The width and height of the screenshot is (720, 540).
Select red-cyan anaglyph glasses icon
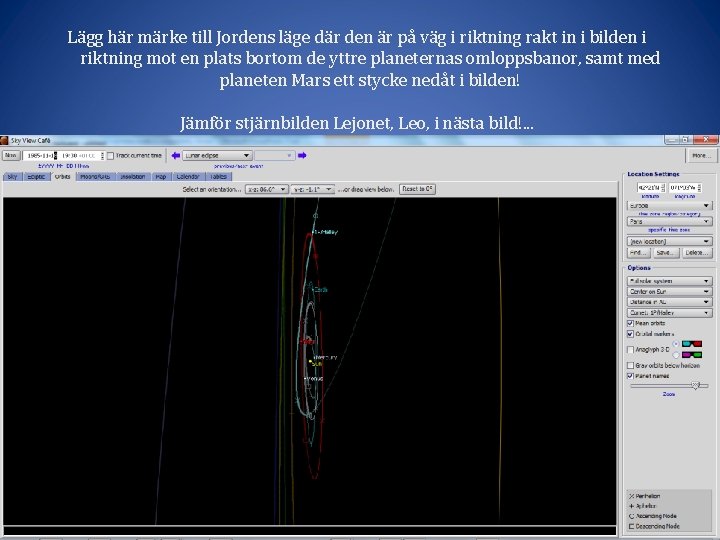[692, 344]
